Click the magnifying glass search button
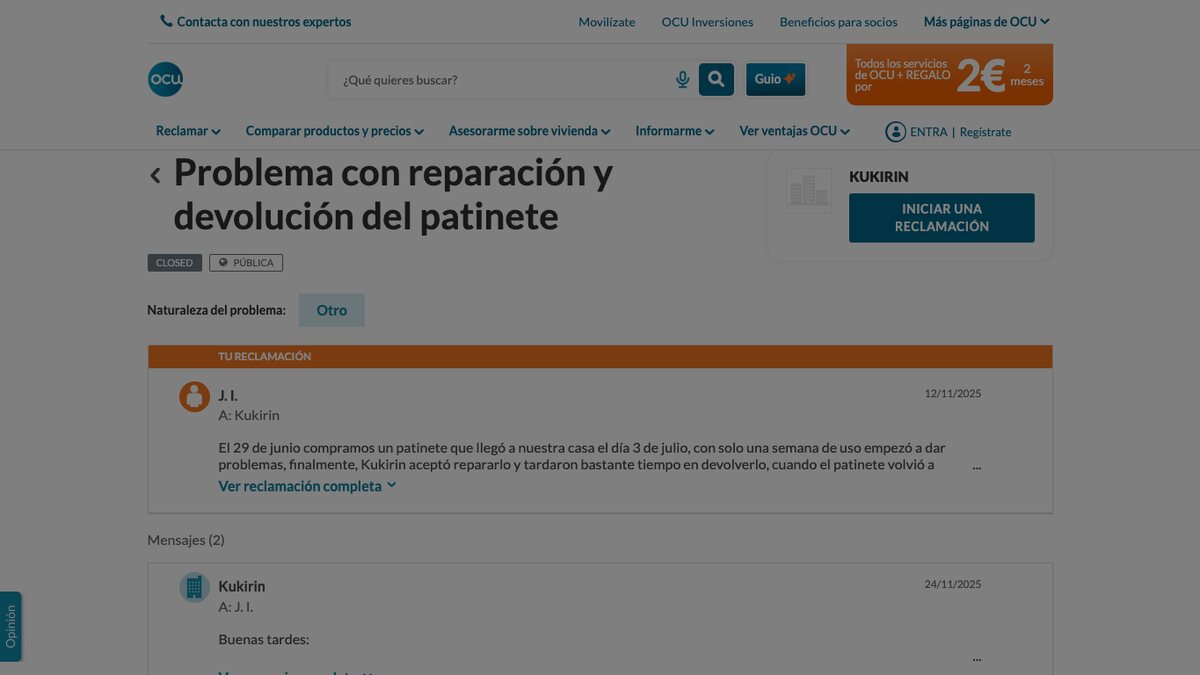 coord(716,80)
